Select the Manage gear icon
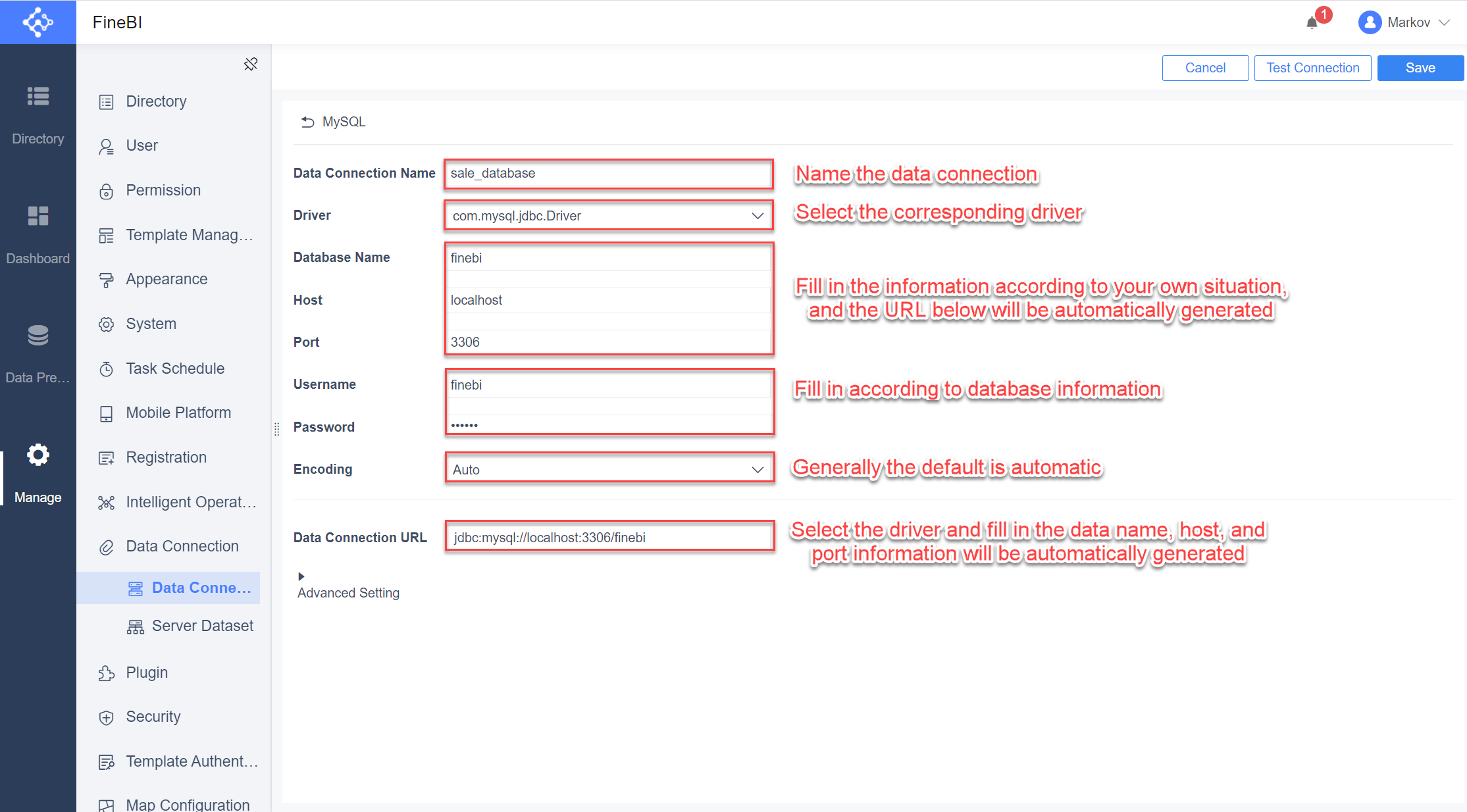The height and width of the screenshot is (812, 1467). (x=38, y=455)
